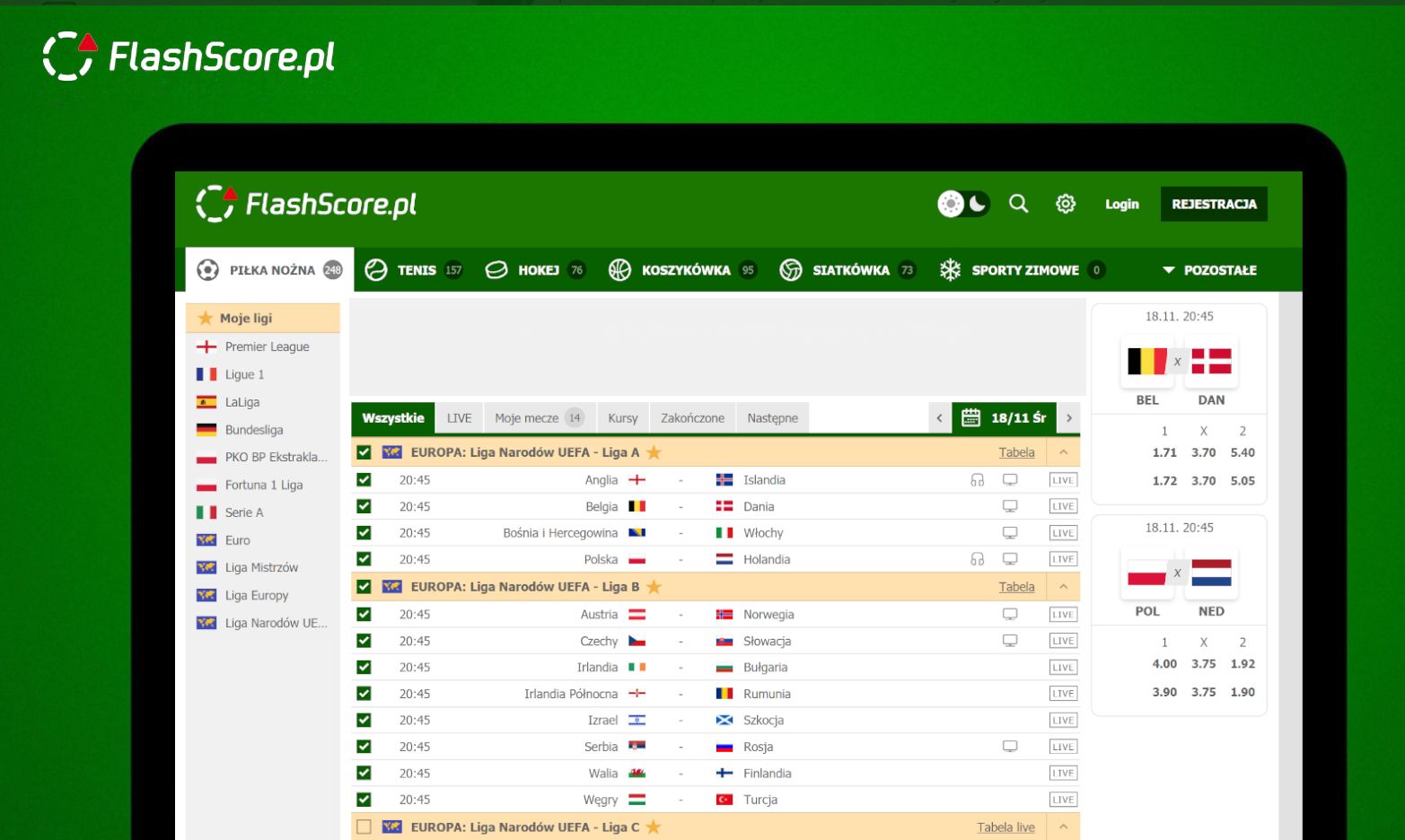Toggle the light/dark mode switch
This screenshot has height=840, width=1405.
click(x=963, y=204)
